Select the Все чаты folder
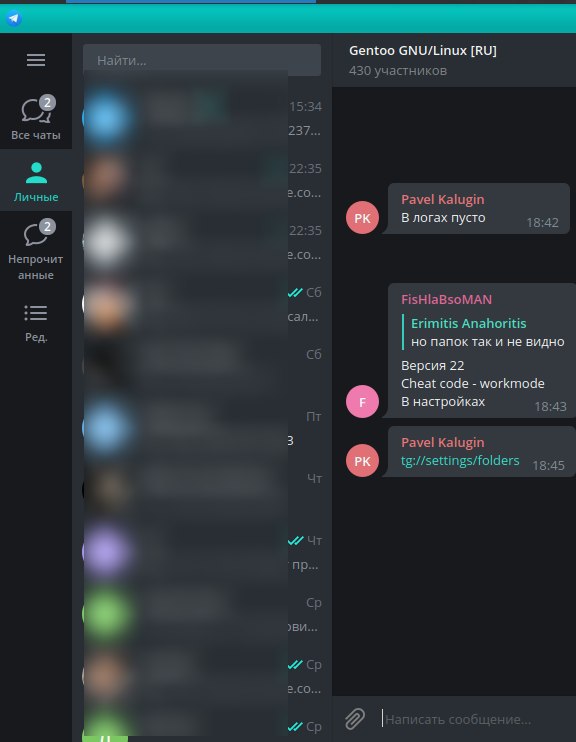This screenshot has width=576, height=742. click(36, 118)
